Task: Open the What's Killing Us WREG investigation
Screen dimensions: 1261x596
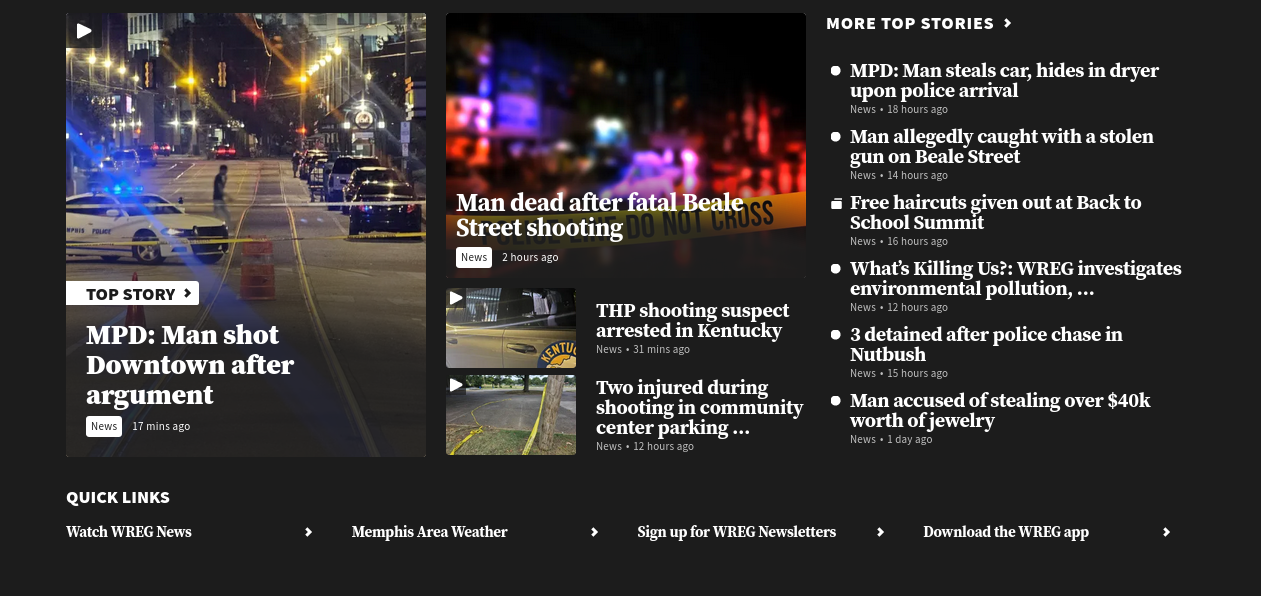Action: [1016, 278]
